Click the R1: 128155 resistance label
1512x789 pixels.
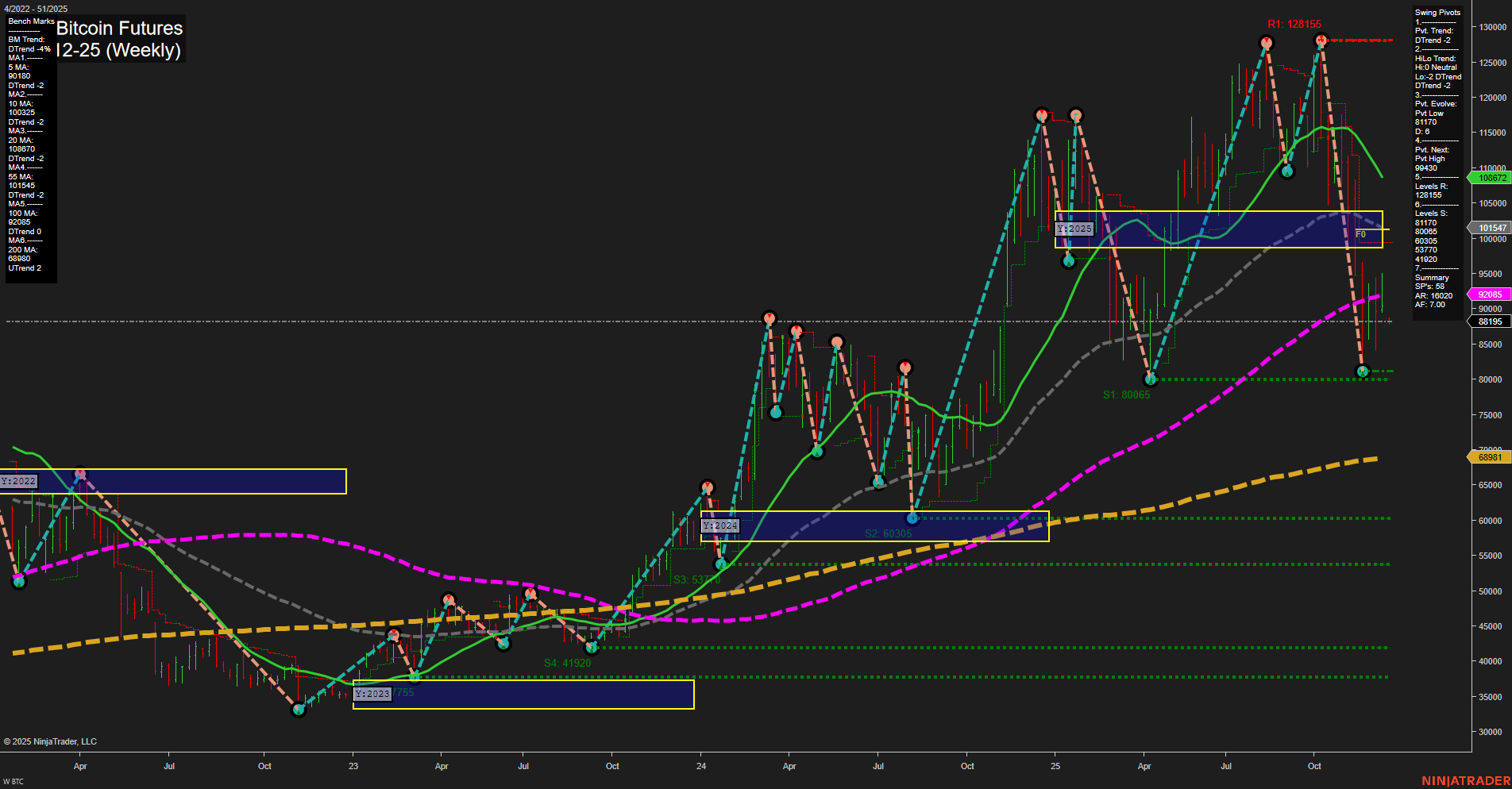(1294, 24)
